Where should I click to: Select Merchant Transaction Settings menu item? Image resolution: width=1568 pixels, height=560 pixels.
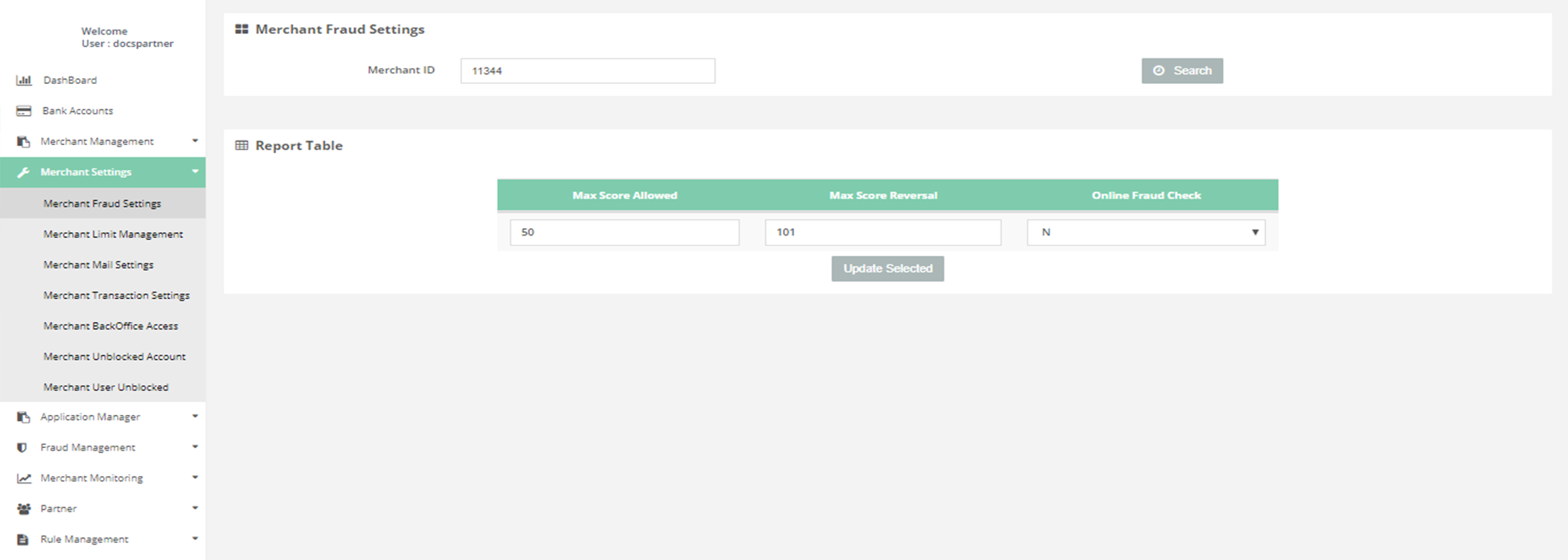point(116,295)
